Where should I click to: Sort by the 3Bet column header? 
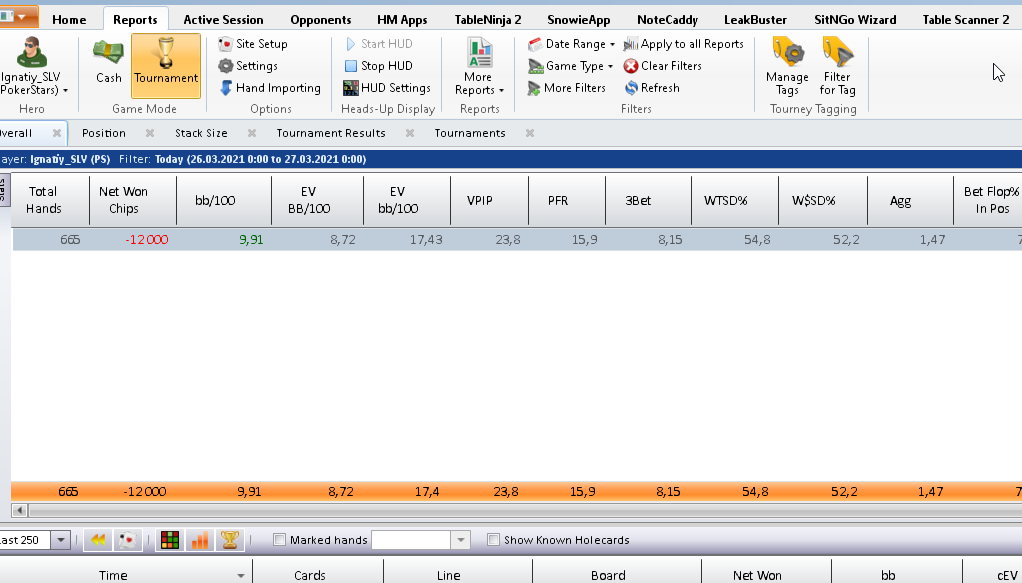pyautogui.click(x=648, y=200)
